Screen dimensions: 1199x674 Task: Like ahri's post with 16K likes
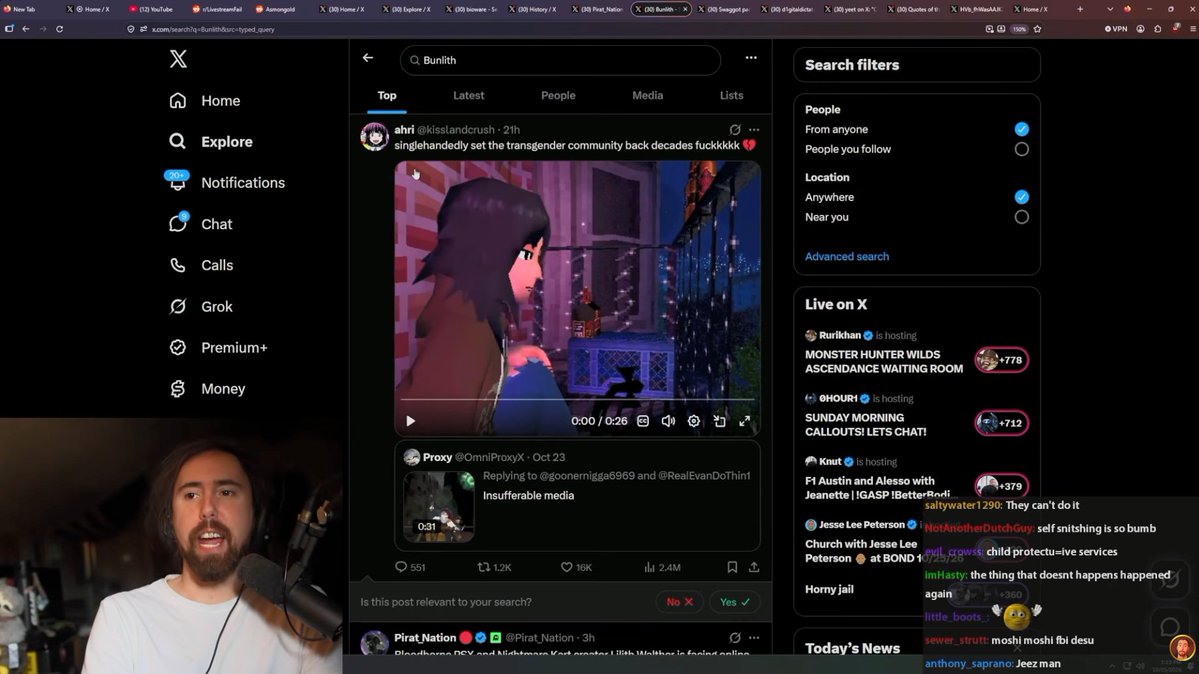(577, 568)
